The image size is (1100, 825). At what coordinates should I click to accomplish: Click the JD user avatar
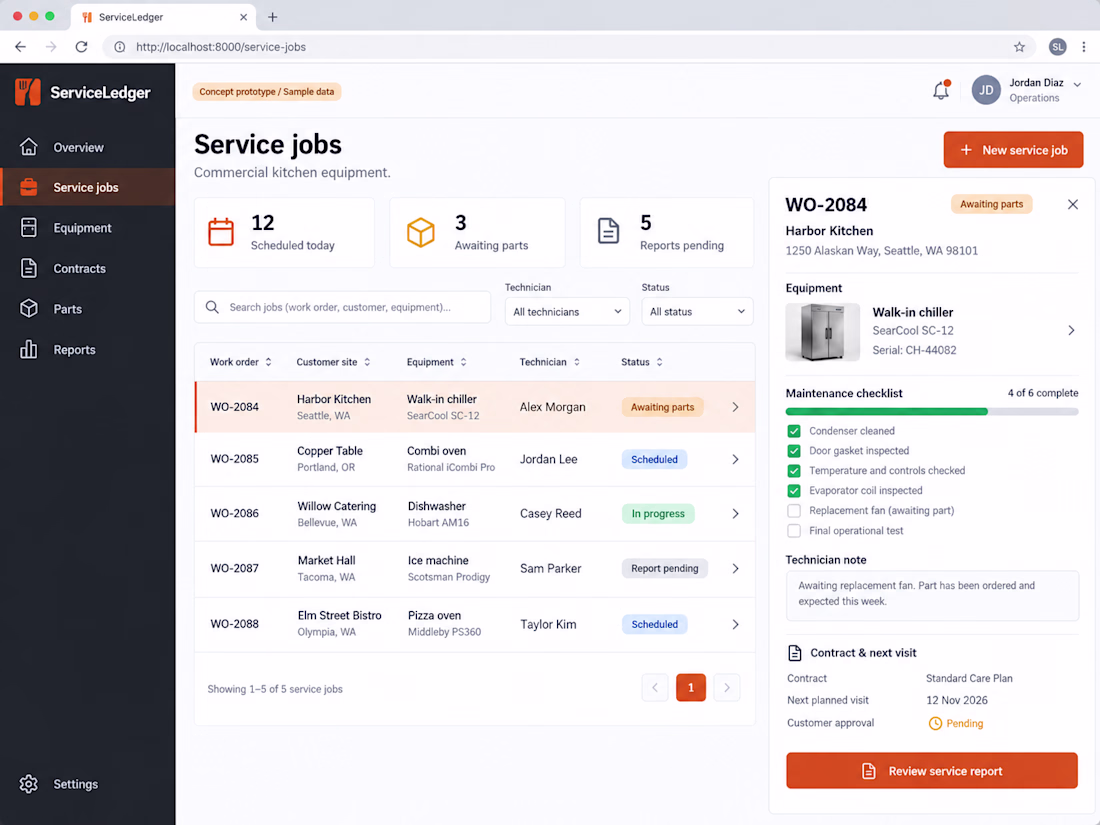tap(986, 90)
